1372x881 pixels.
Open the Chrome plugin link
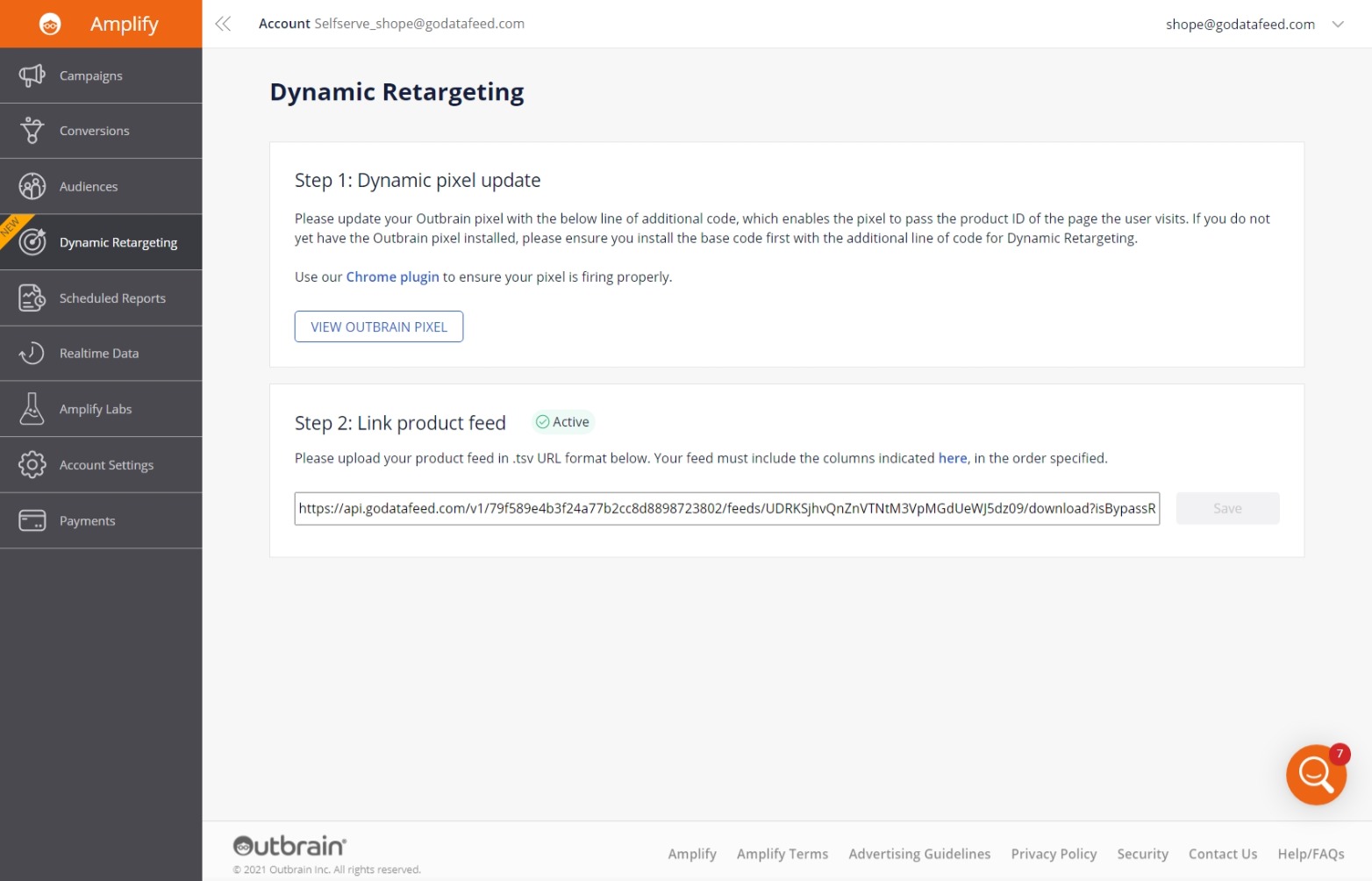coord(392,276)
